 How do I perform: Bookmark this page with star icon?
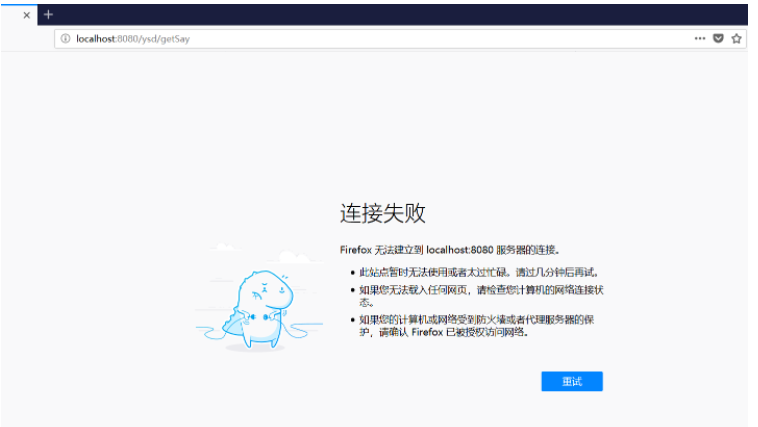click(x=736, y=39)
